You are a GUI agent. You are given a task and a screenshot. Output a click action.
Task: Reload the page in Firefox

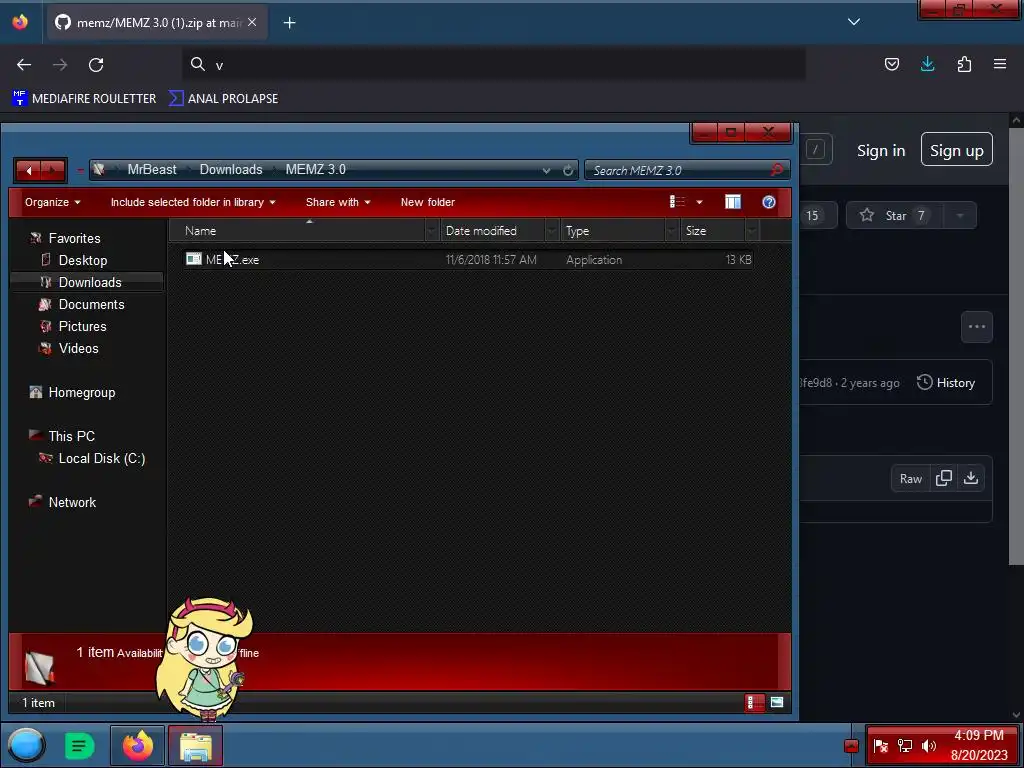[96, 64]
